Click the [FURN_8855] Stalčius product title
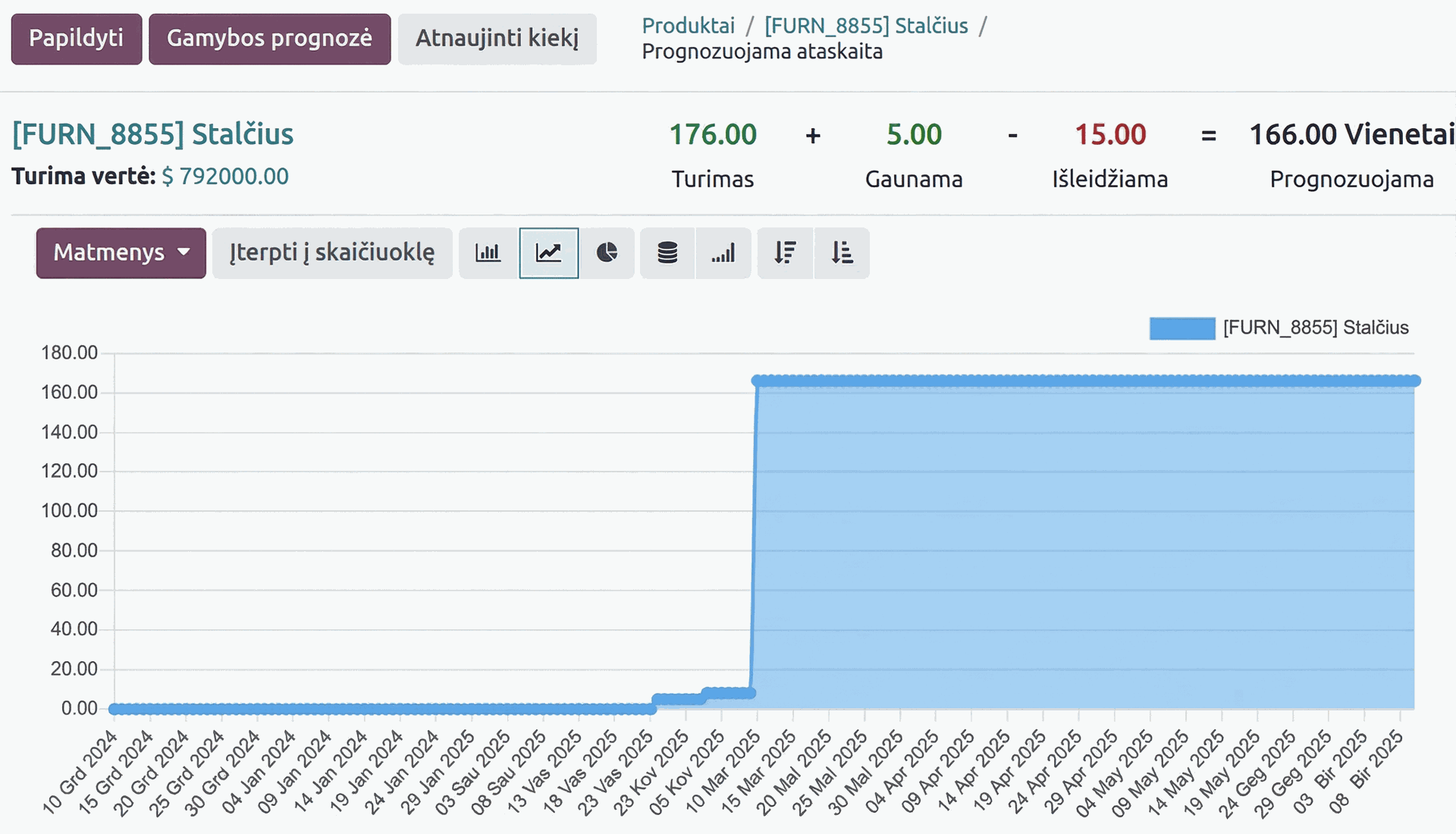1456x834 pixels. coord(152,134)
